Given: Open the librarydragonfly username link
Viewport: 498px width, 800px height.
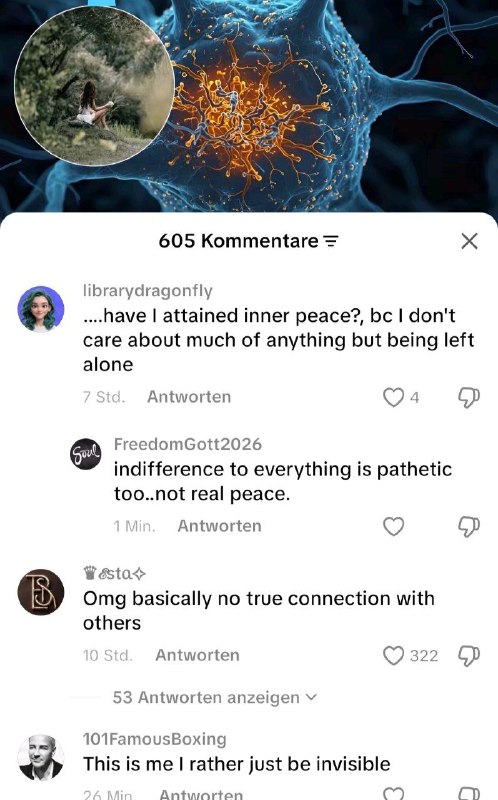Looking at the screenshot, I should click(147, 291).
